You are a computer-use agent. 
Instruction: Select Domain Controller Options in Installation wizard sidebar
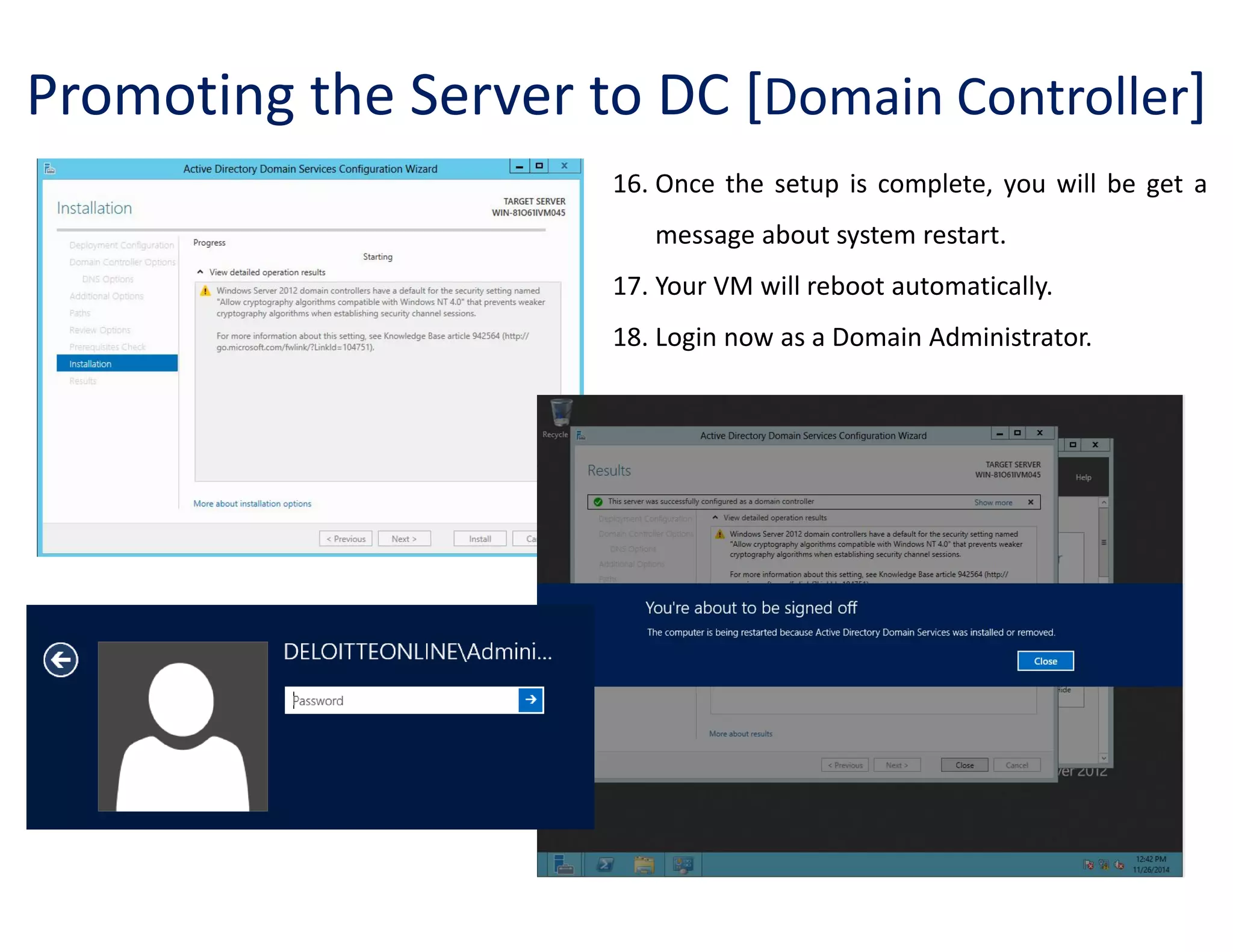[122, 262]
